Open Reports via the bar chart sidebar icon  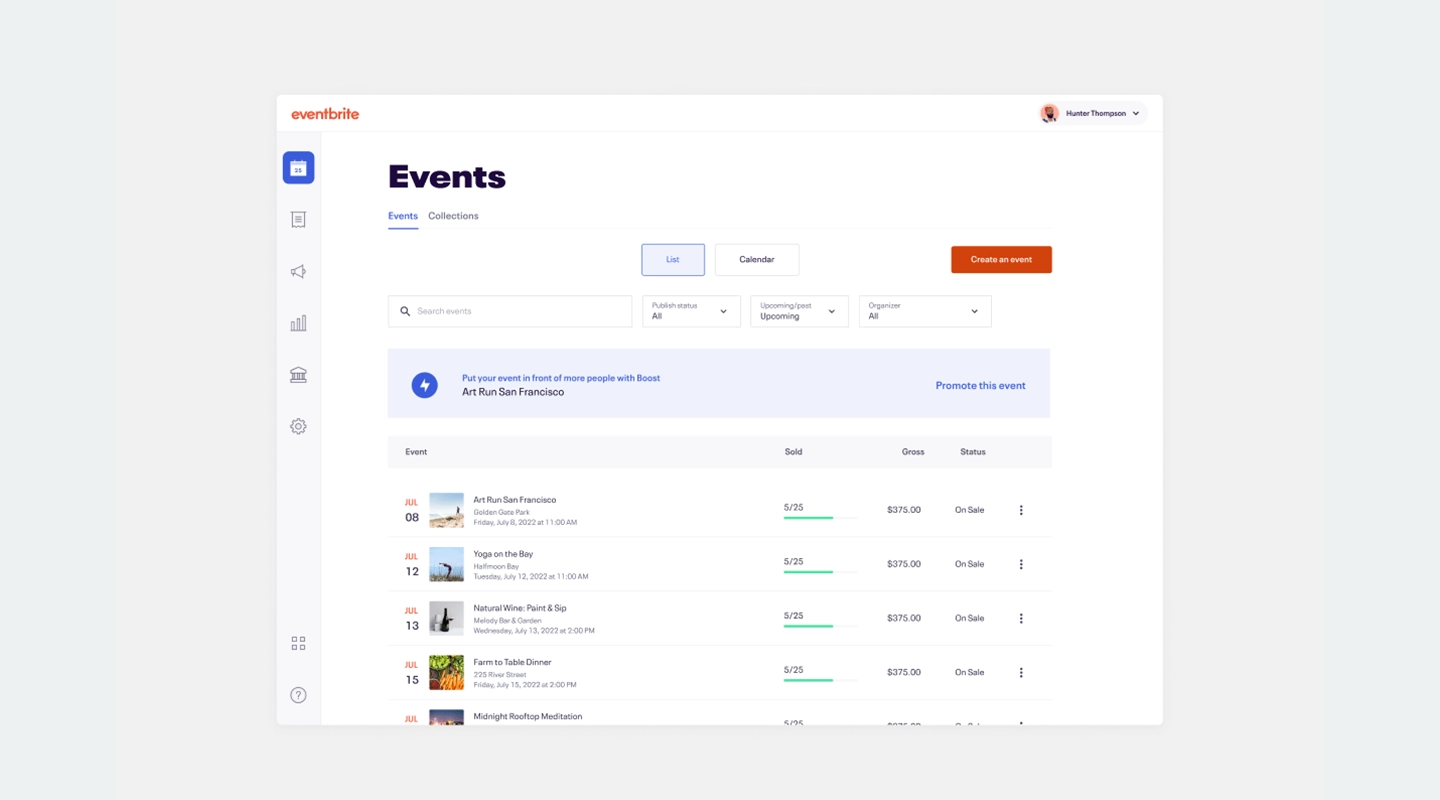pos(298,322)
